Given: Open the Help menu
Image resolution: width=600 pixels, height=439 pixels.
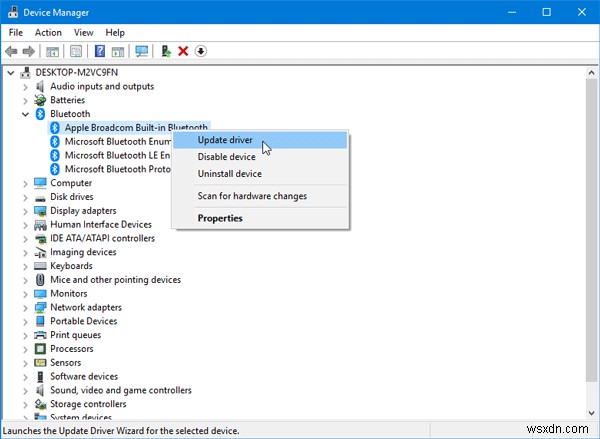Looking at the screenshot, I should [x=115, y=33].
